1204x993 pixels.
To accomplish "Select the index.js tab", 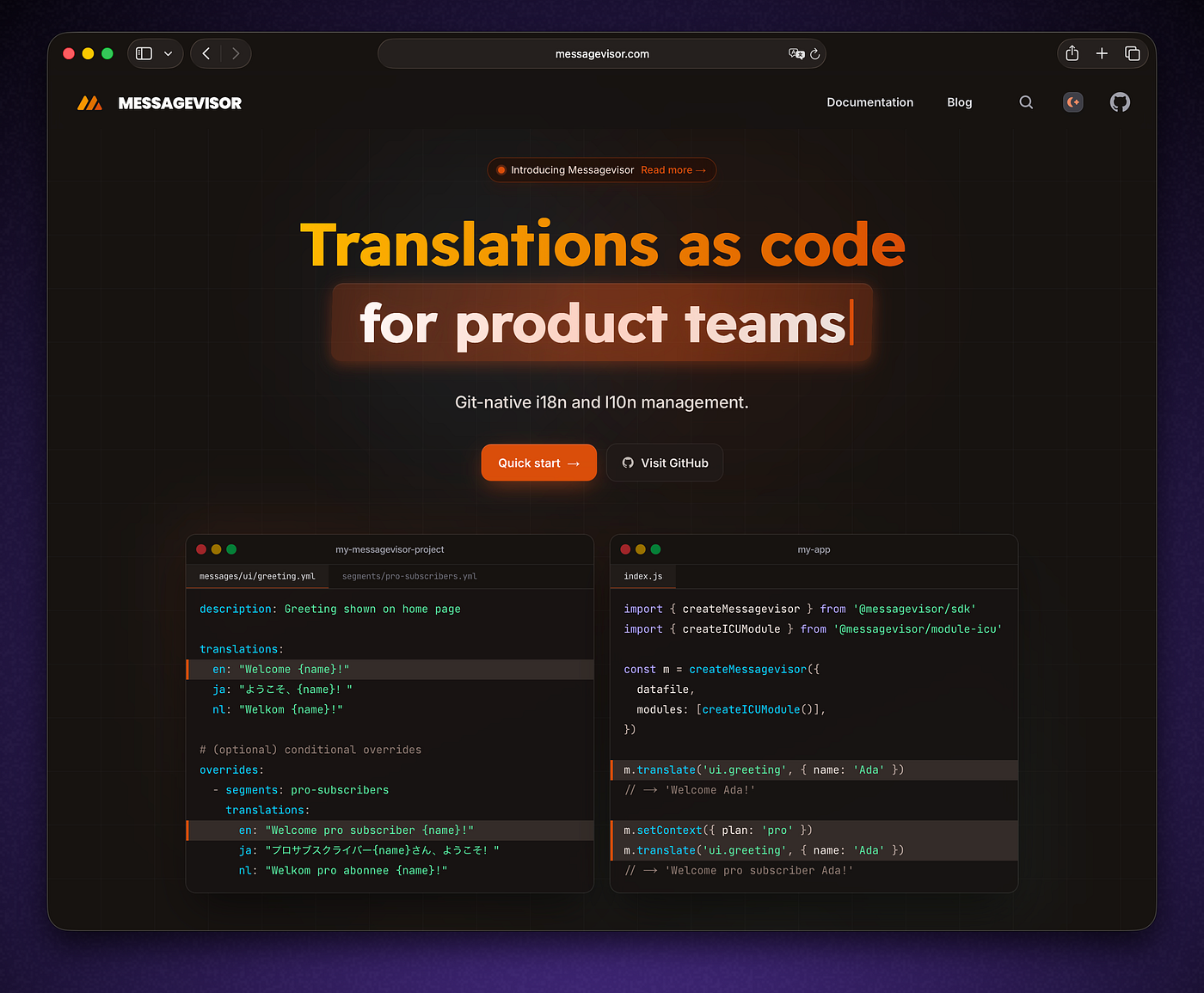I will tap(643, 576).
